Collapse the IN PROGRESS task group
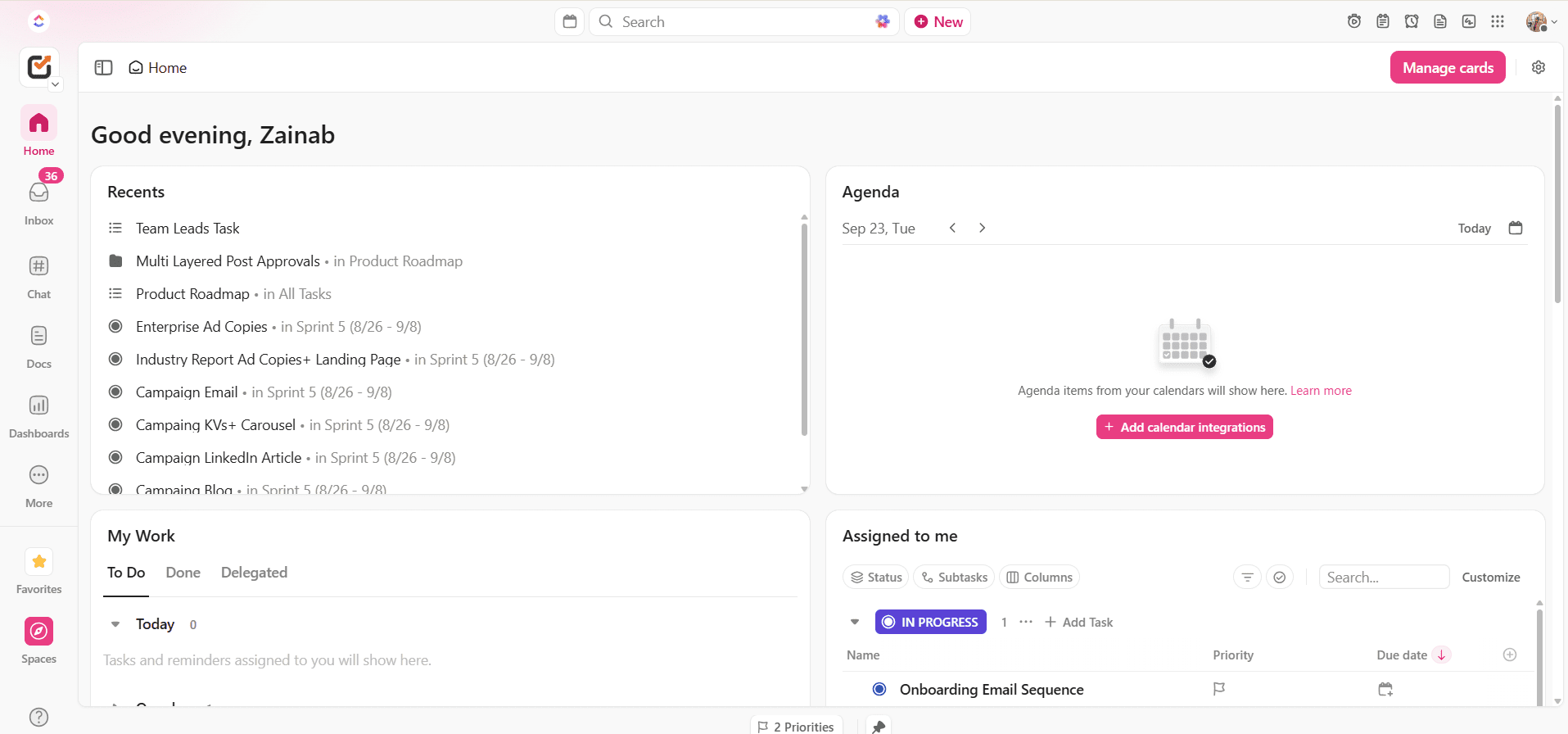 [855, 622]
